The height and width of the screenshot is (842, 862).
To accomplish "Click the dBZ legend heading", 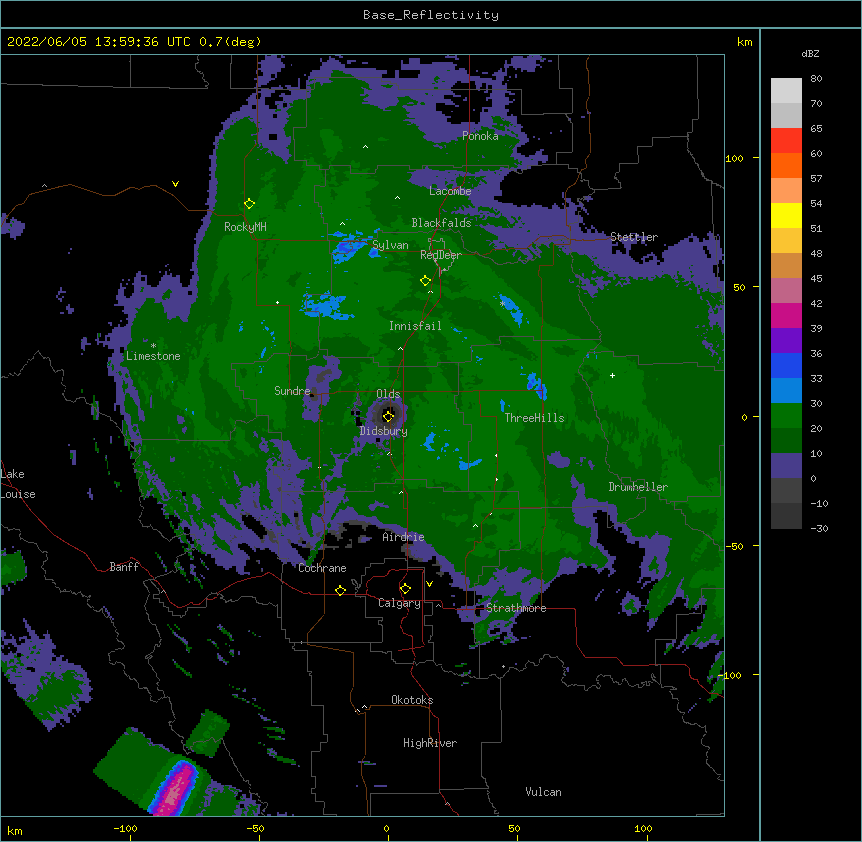I will (x=810, y=54).
